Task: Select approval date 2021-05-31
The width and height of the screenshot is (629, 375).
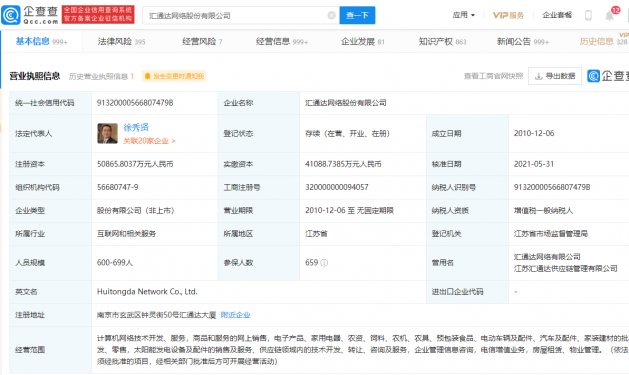Action: click(x=534, y=164)
